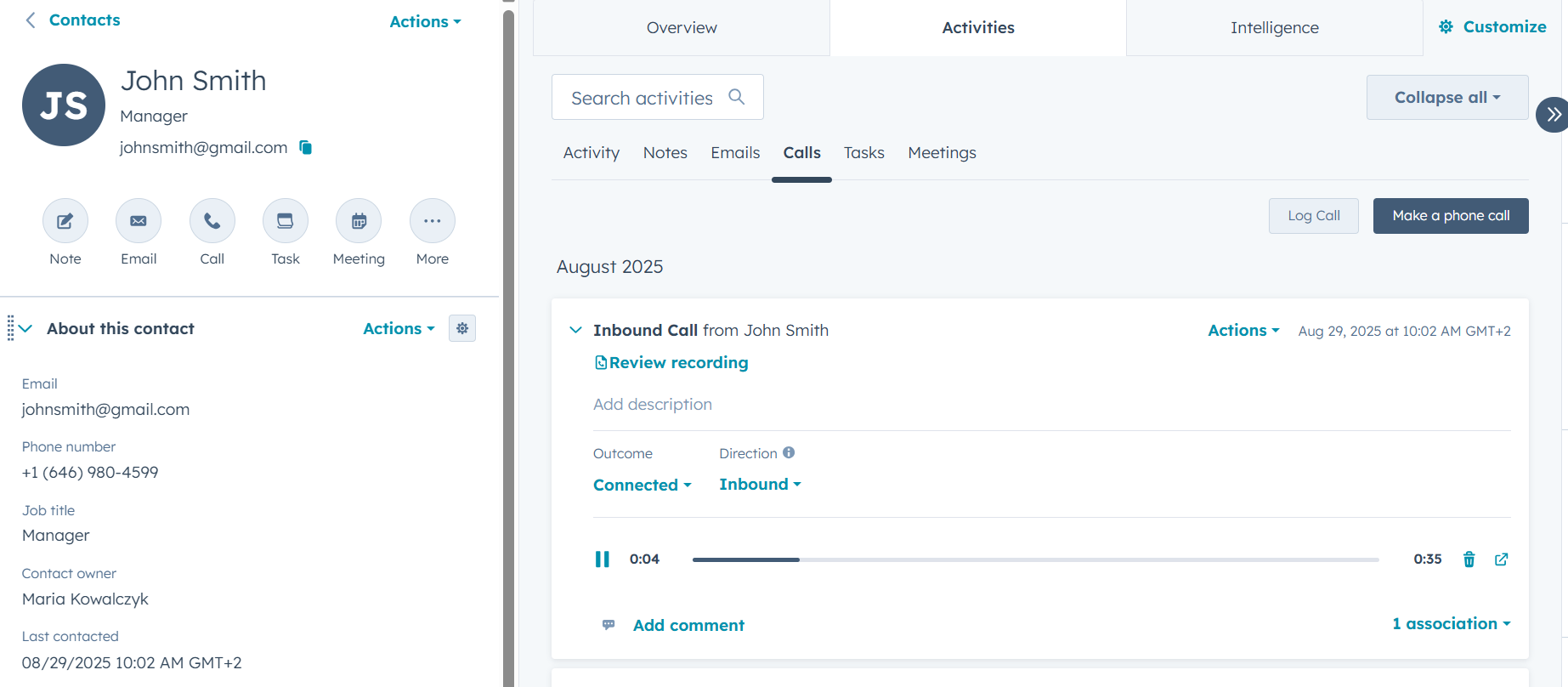Open the Inbound direction dropdown

(x=759, y=485)
